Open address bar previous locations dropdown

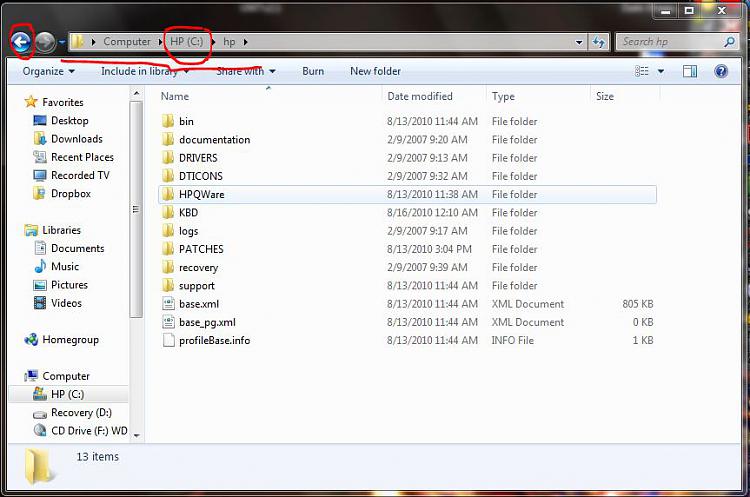[x=579, y=42]
